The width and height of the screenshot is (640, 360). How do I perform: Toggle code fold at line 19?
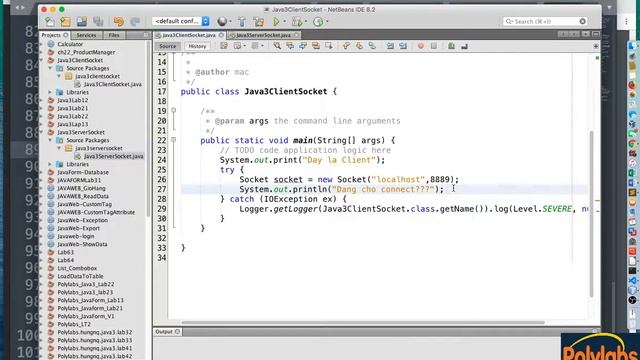(173, 110)
